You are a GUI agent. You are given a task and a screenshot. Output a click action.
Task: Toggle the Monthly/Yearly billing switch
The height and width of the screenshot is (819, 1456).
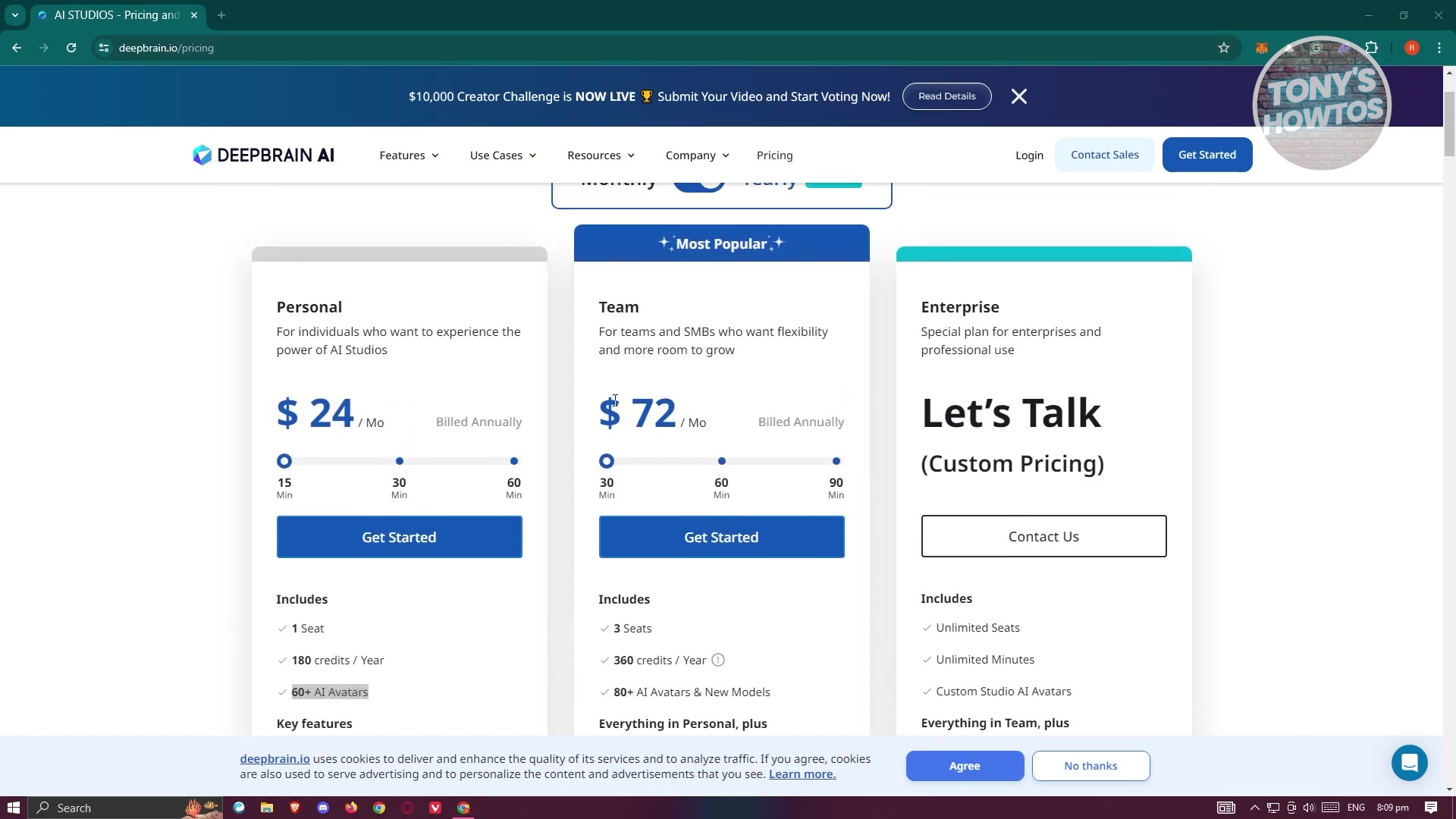699,184
